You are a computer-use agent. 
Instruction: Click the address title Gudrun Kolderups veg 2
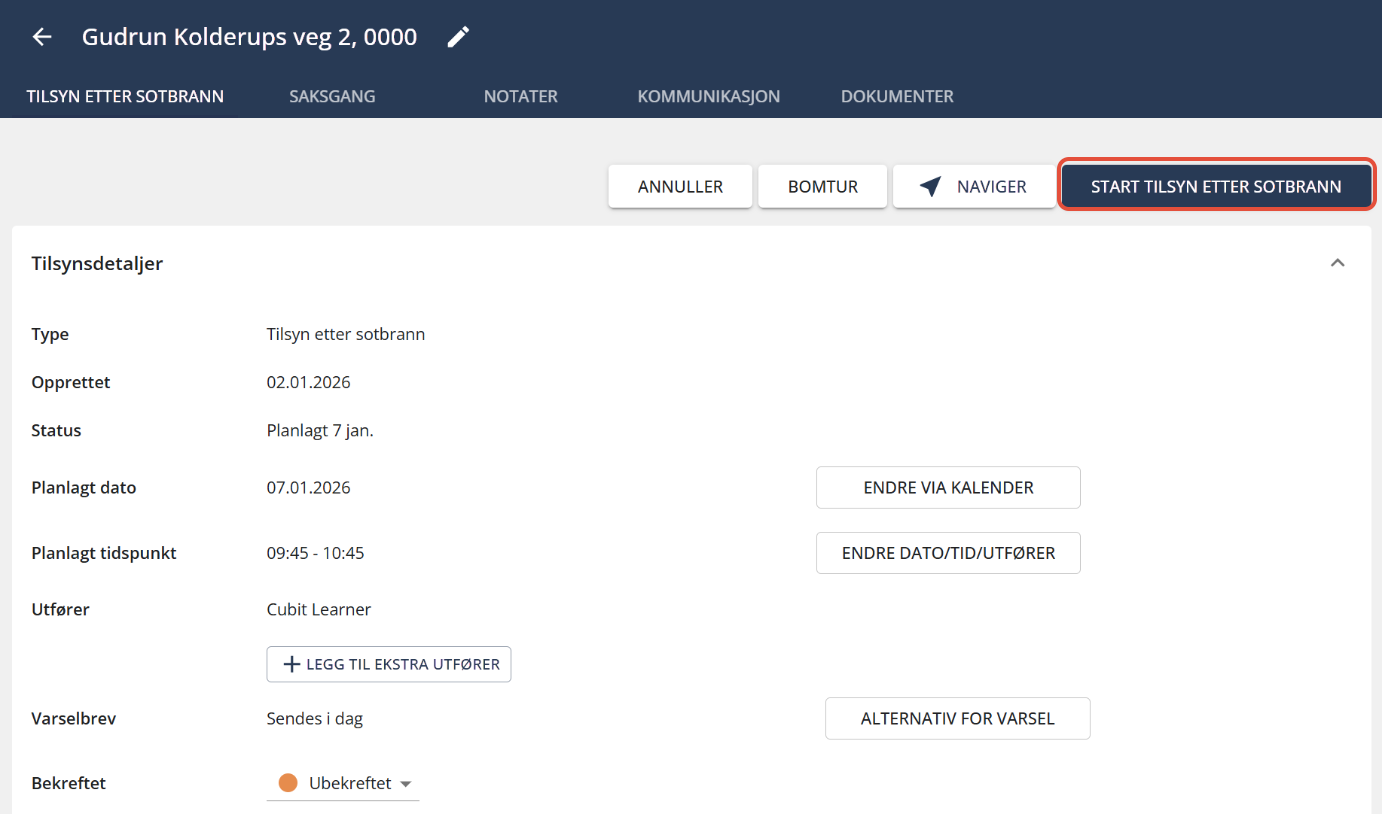[x=249, y=37]
